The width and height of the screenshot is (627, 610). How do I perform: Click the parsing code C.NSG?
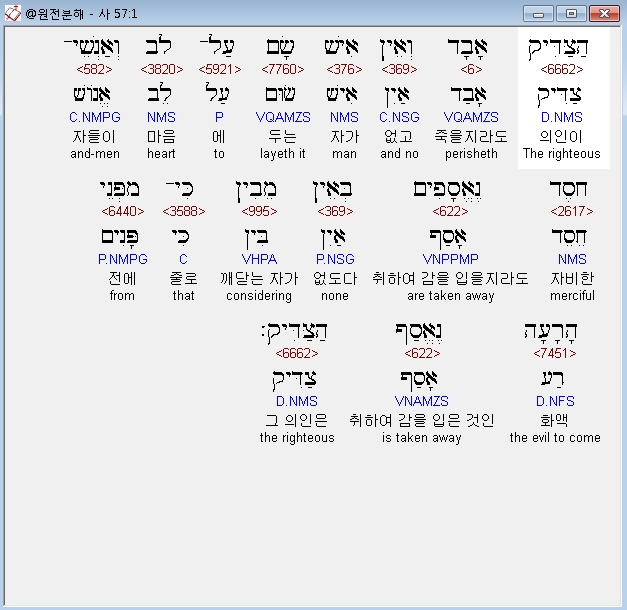[399, 117]
